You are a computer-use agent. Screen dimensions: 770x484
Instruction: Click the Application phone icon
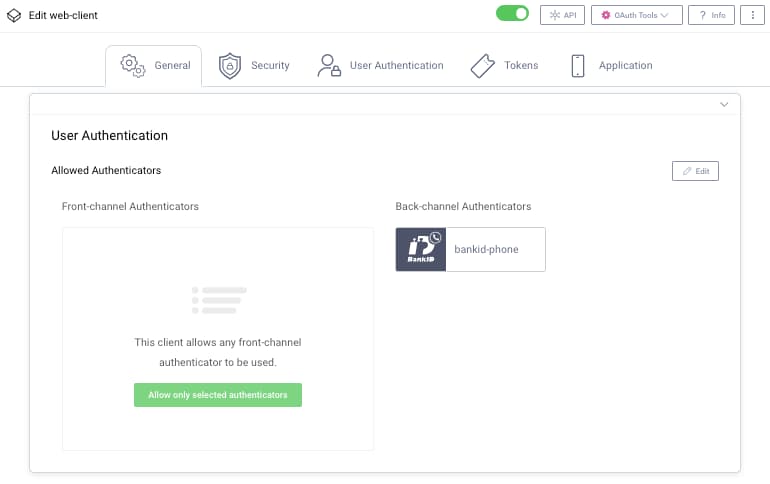point(577,66)
